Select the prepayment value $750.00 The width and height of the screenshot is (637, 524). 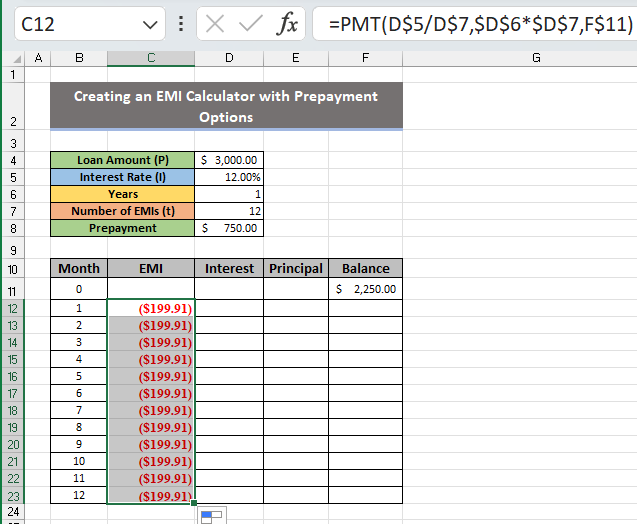[229, 228]
